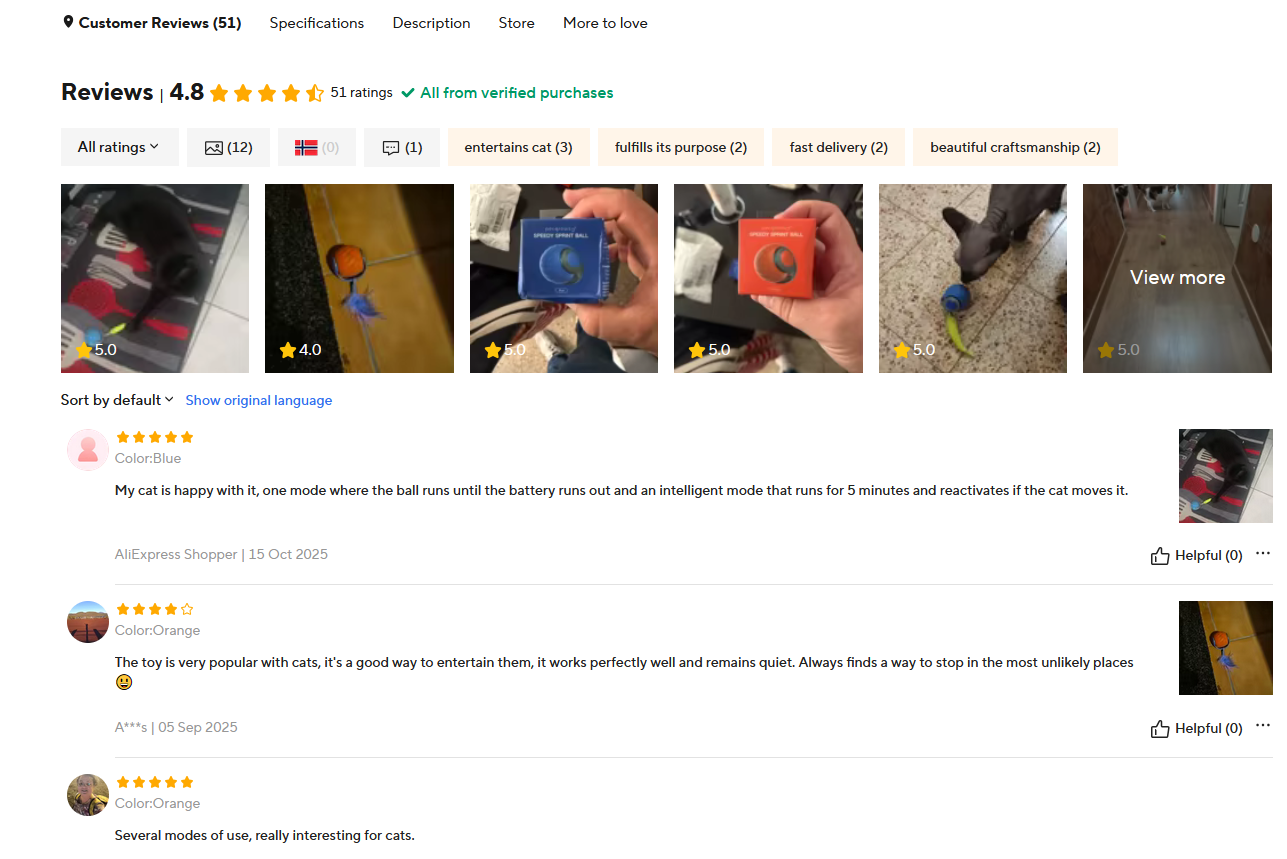The image size is (1287, 859).
Task: Mark the 15 Oct 2025 review helpful
Action: (x=1197, y=555)
